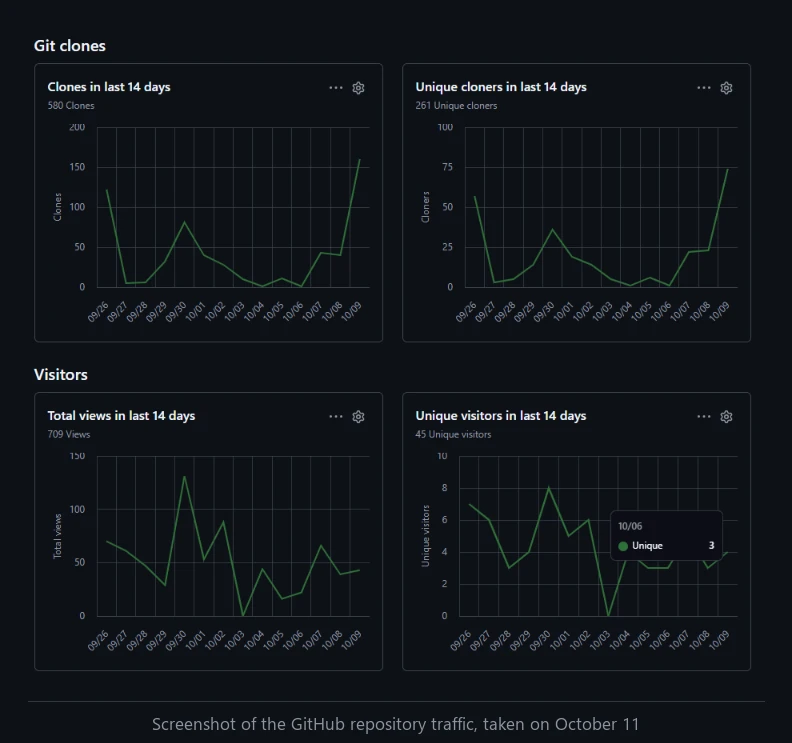Click the 150 tick on Clones chart y-axis

click(x=77, y=167)
